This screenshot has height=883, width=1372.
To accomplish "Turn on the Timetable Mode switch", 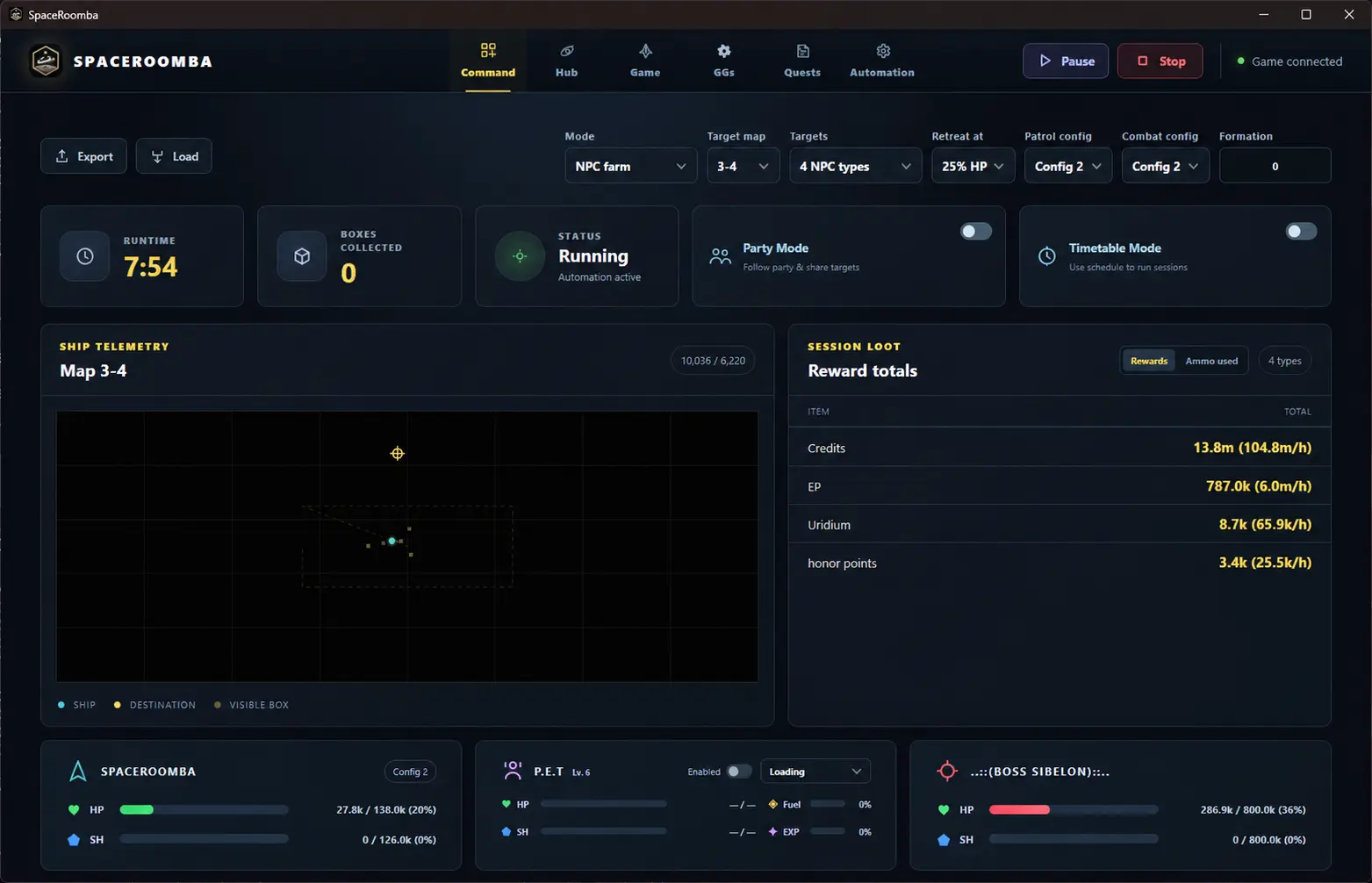I will pos(1301,232).
